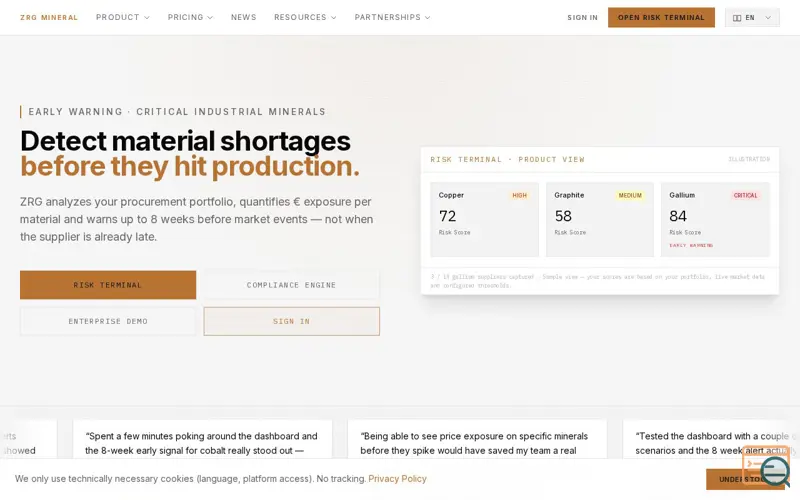
Task: Click 'Detect material shortages' headline
Action: coord(185,141)
